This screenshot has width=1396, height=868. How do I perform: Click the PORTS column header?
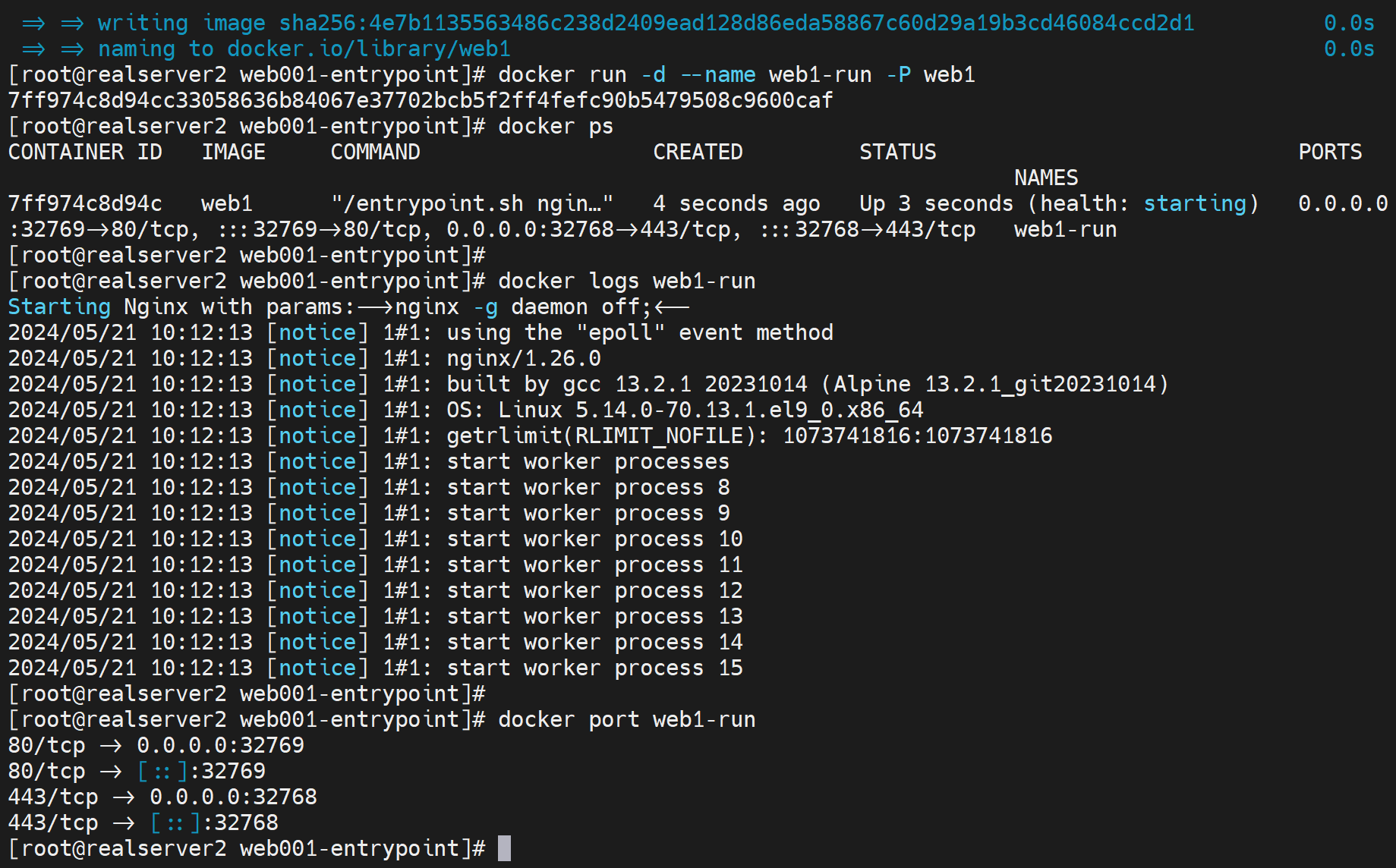click(1330, 152)
